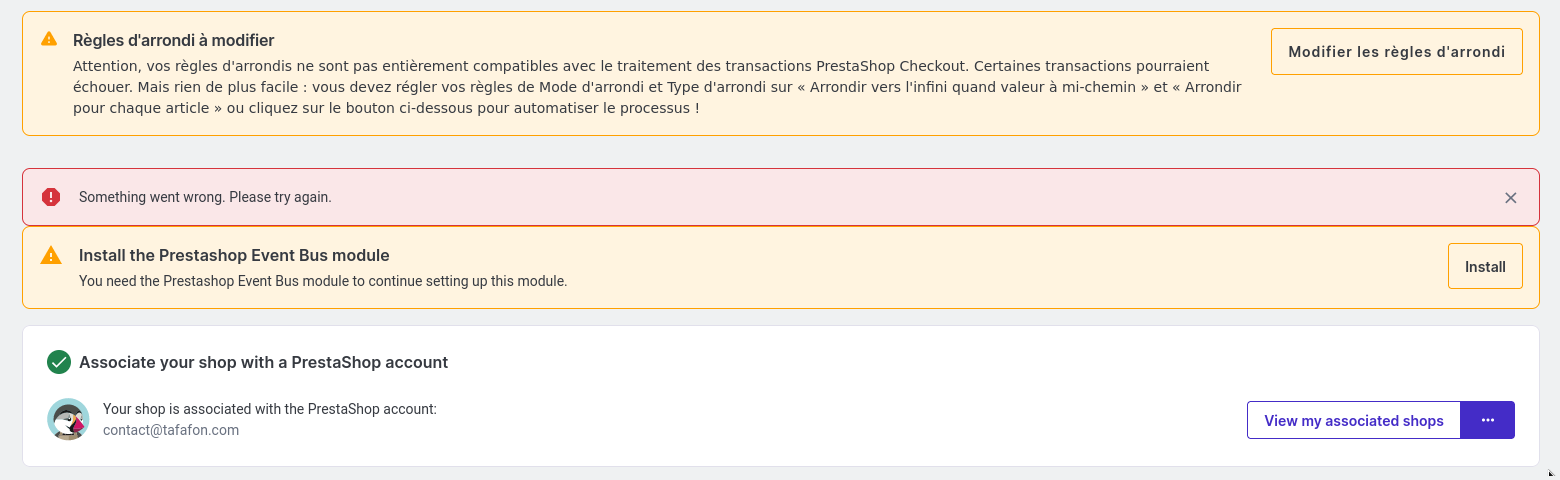Install the Prestashop Event Bus module
Image resolution: width=1560 pixels, height=480 pixels.
[1485, 267]
